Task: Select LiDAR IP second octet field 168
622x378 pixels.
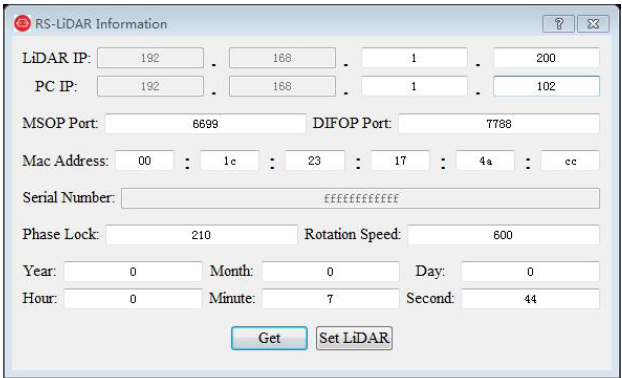Action: coord(282,58)
